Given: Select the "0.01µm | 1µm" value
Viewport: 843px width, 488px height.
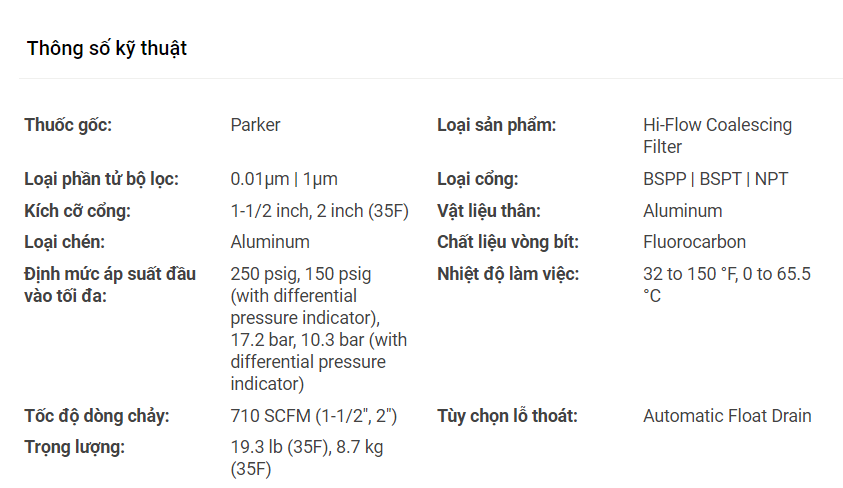Looking at the screenshot, I should (x=284, y=179).
